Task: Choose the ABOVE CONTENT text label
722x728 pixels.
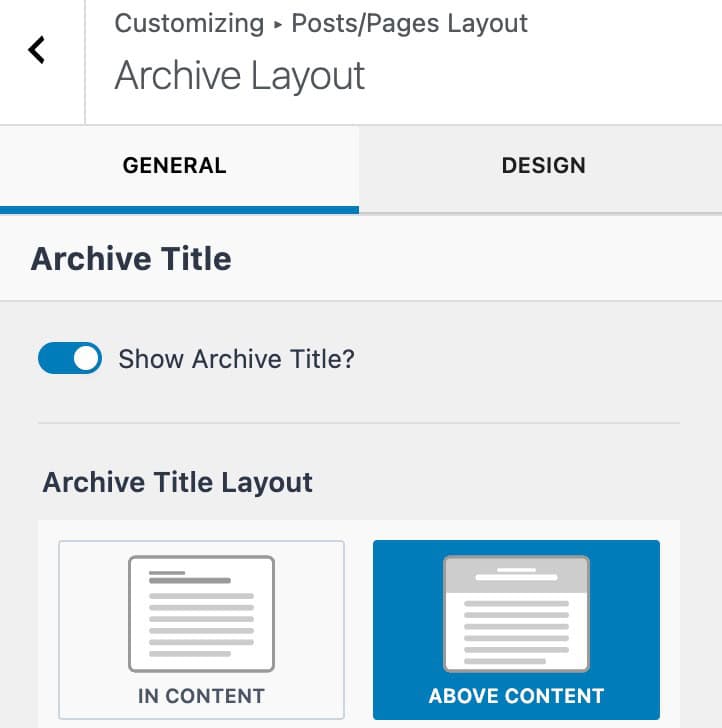Action: tap(516, 695)
